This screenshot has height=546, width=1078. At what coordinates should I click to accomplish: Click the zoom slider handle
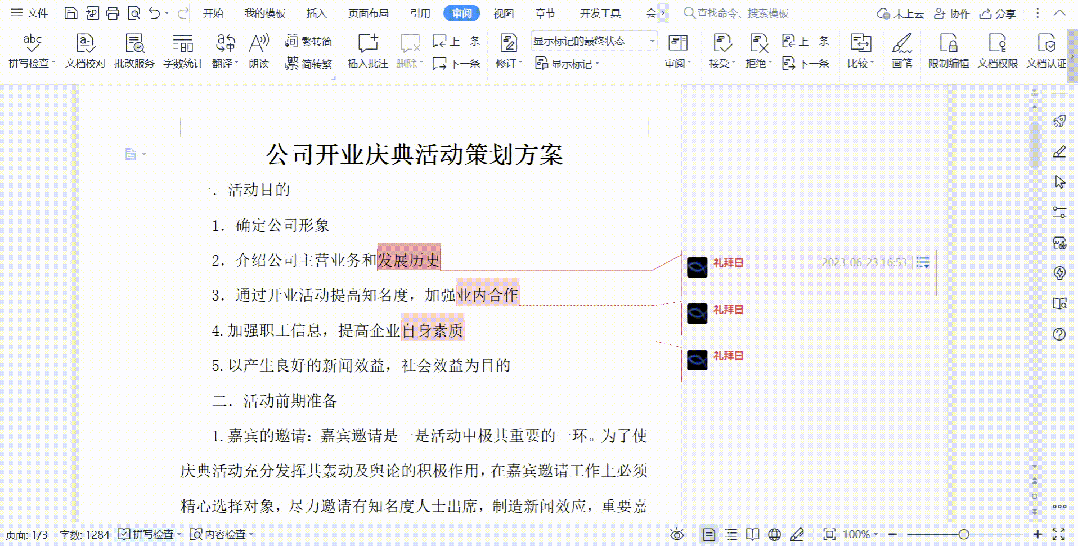pos(964,534)
